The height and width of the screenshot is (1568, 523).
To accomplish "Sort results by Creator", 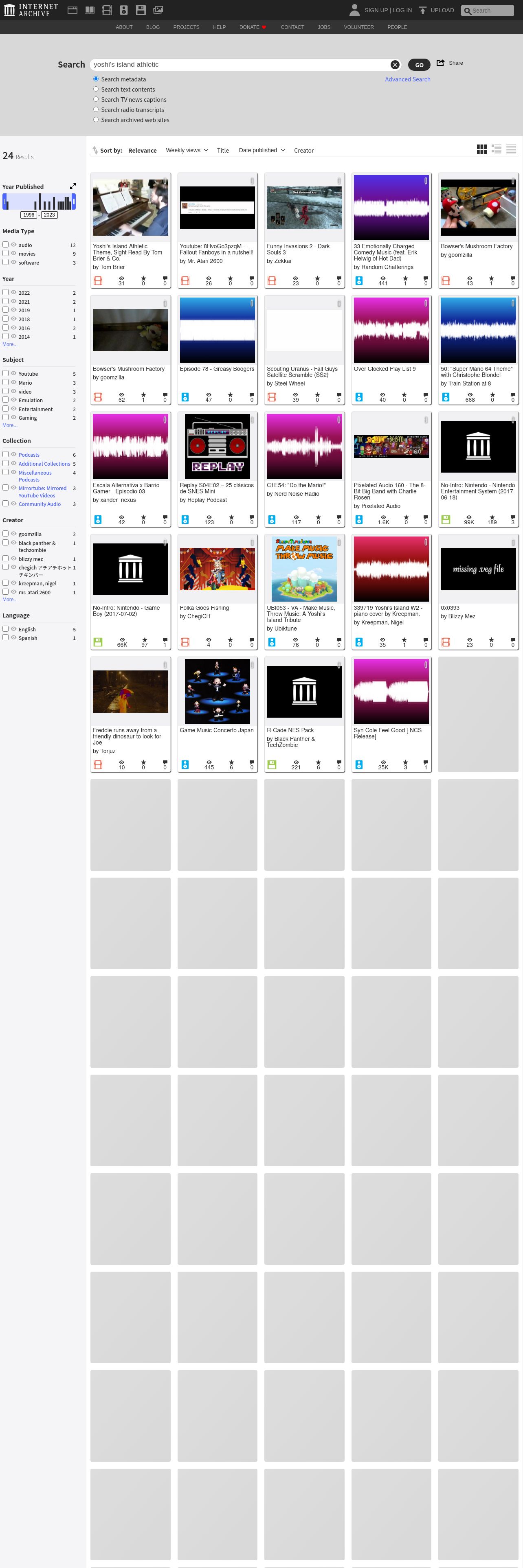I will [x=304, y=150].
